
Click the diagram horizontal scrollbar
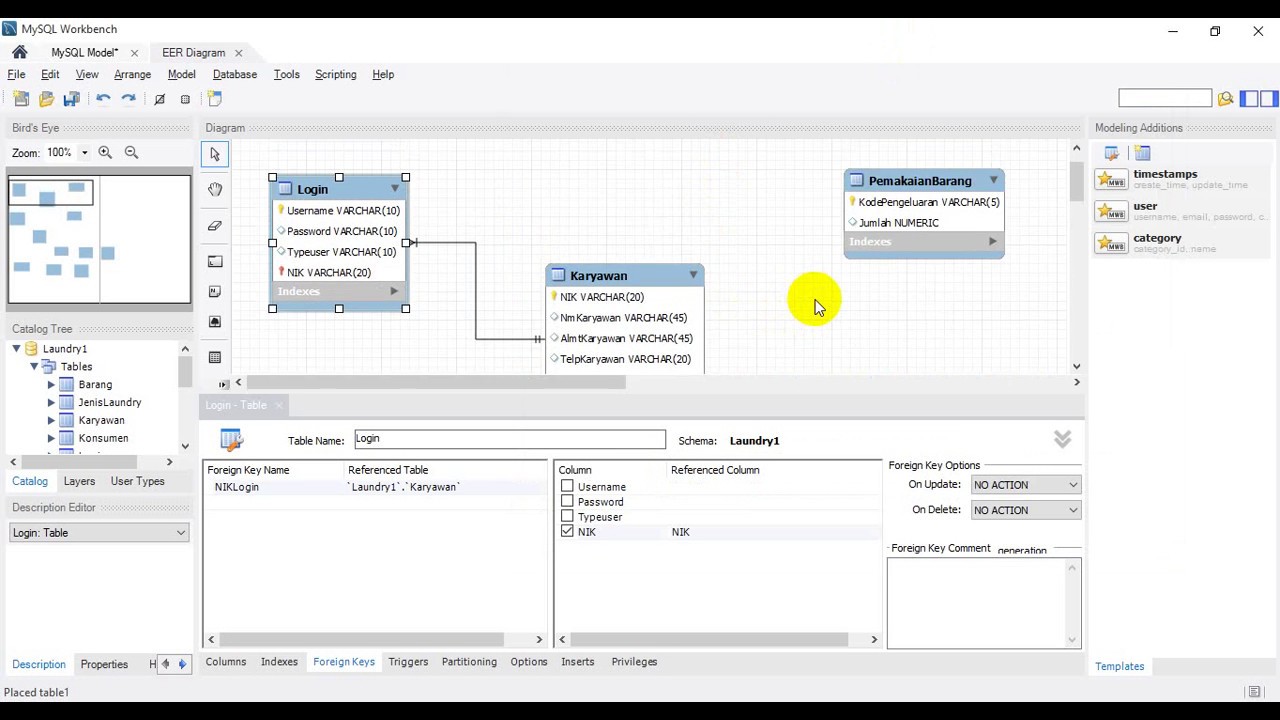tap(436, 382)
